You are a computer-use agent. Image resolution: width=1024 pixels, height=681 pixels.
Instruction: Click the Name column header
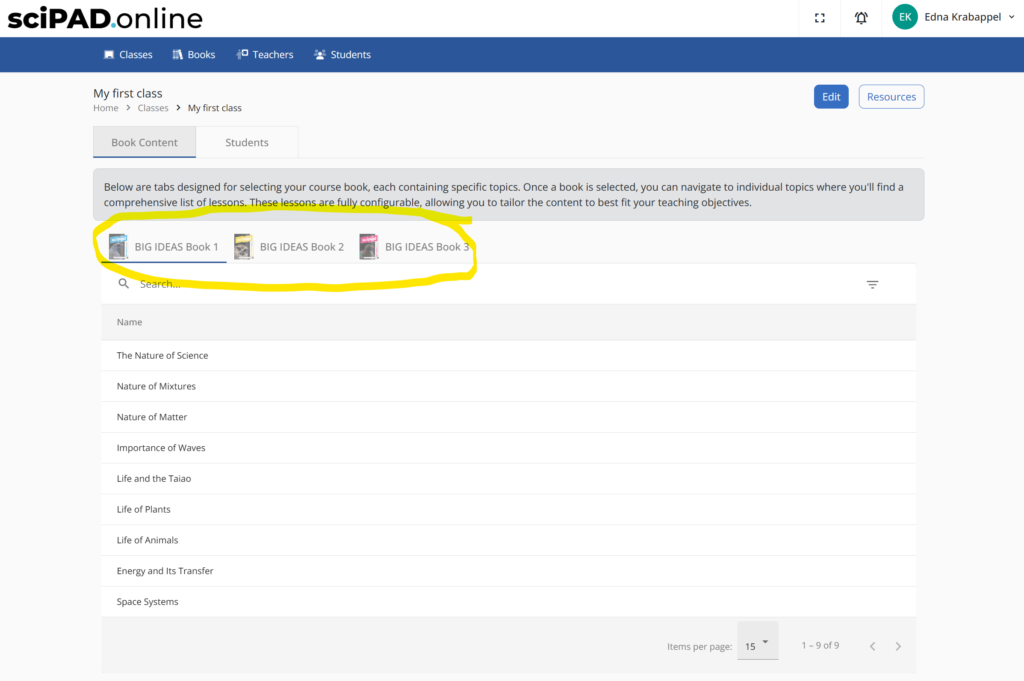click(129, 322)
